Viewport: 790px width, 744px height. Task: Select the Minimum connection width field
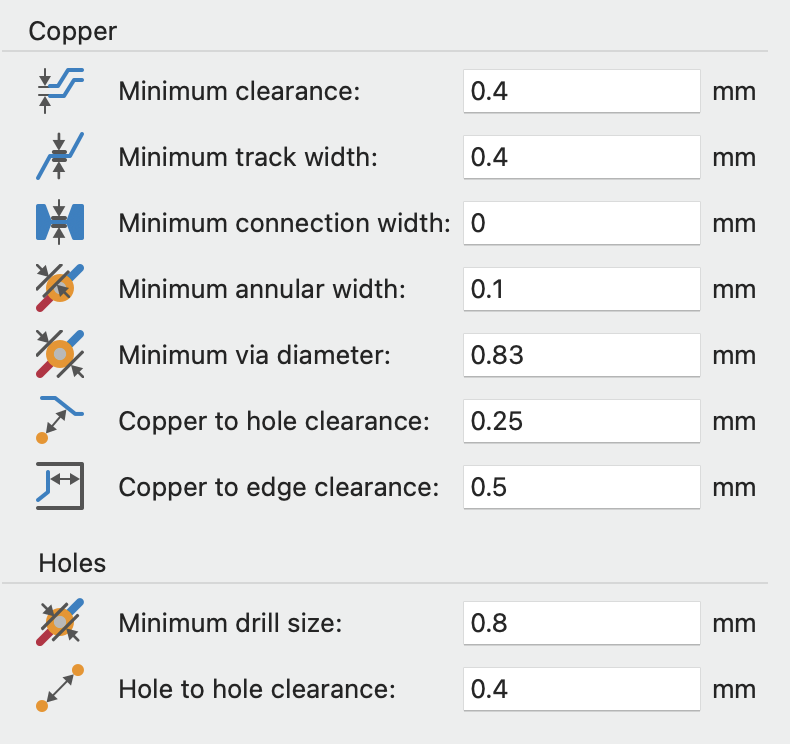[582, 223]
